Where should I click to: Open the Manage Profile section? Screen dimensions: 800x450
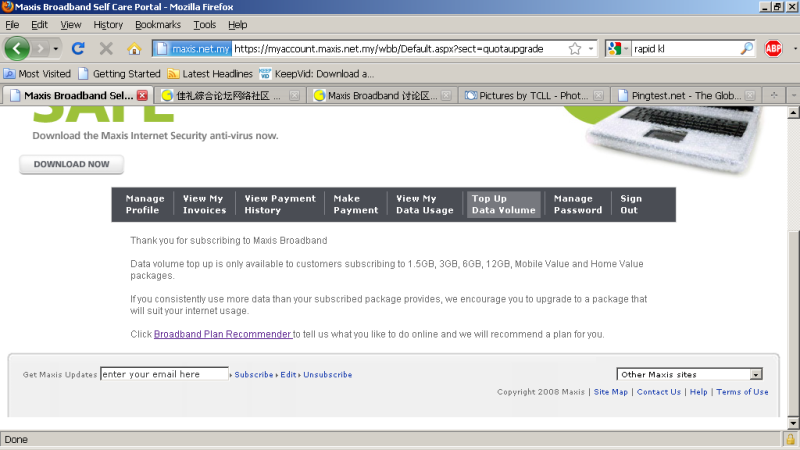(144, 204)
